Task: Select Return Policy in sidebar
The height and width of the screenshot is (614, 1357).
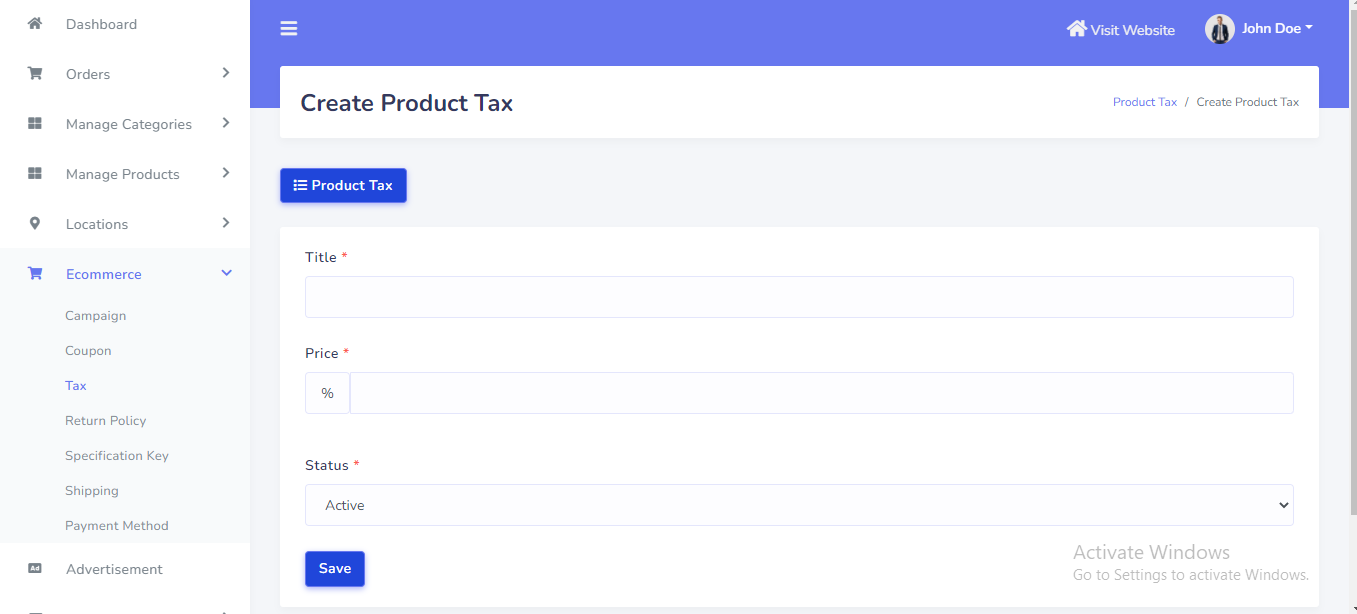Action: coord(105,421)
